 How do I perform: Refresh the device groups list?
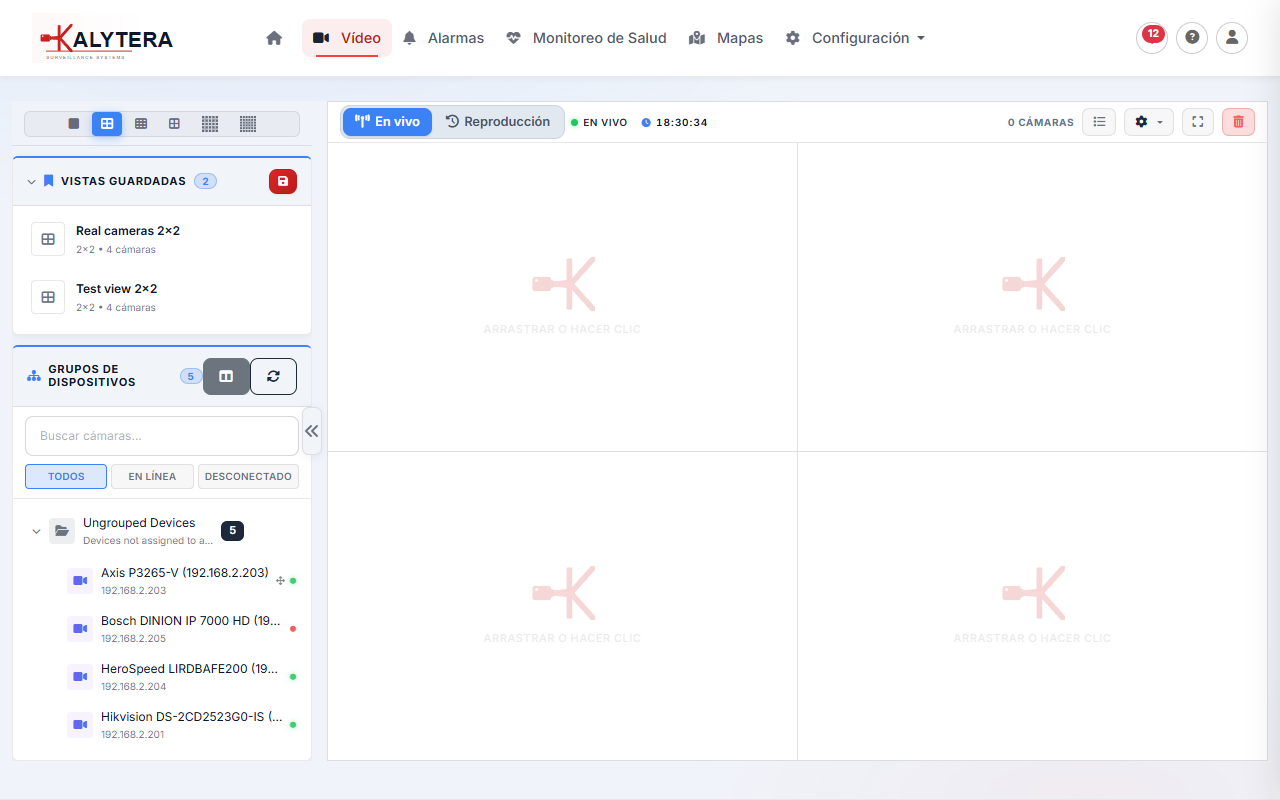click(273, 376)
